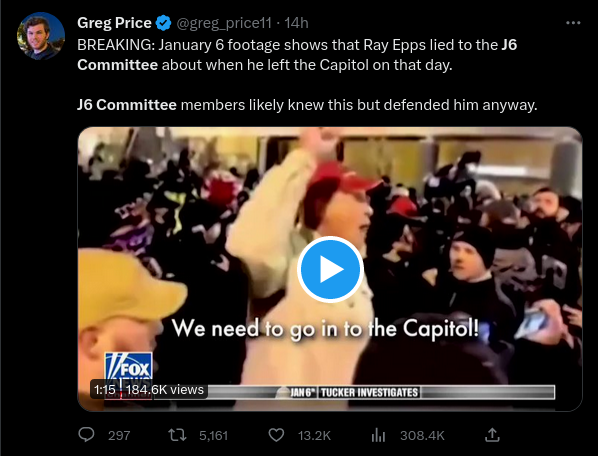
Task: Click the Tucker Investigates video banner
Action: [x=369, y=392]
